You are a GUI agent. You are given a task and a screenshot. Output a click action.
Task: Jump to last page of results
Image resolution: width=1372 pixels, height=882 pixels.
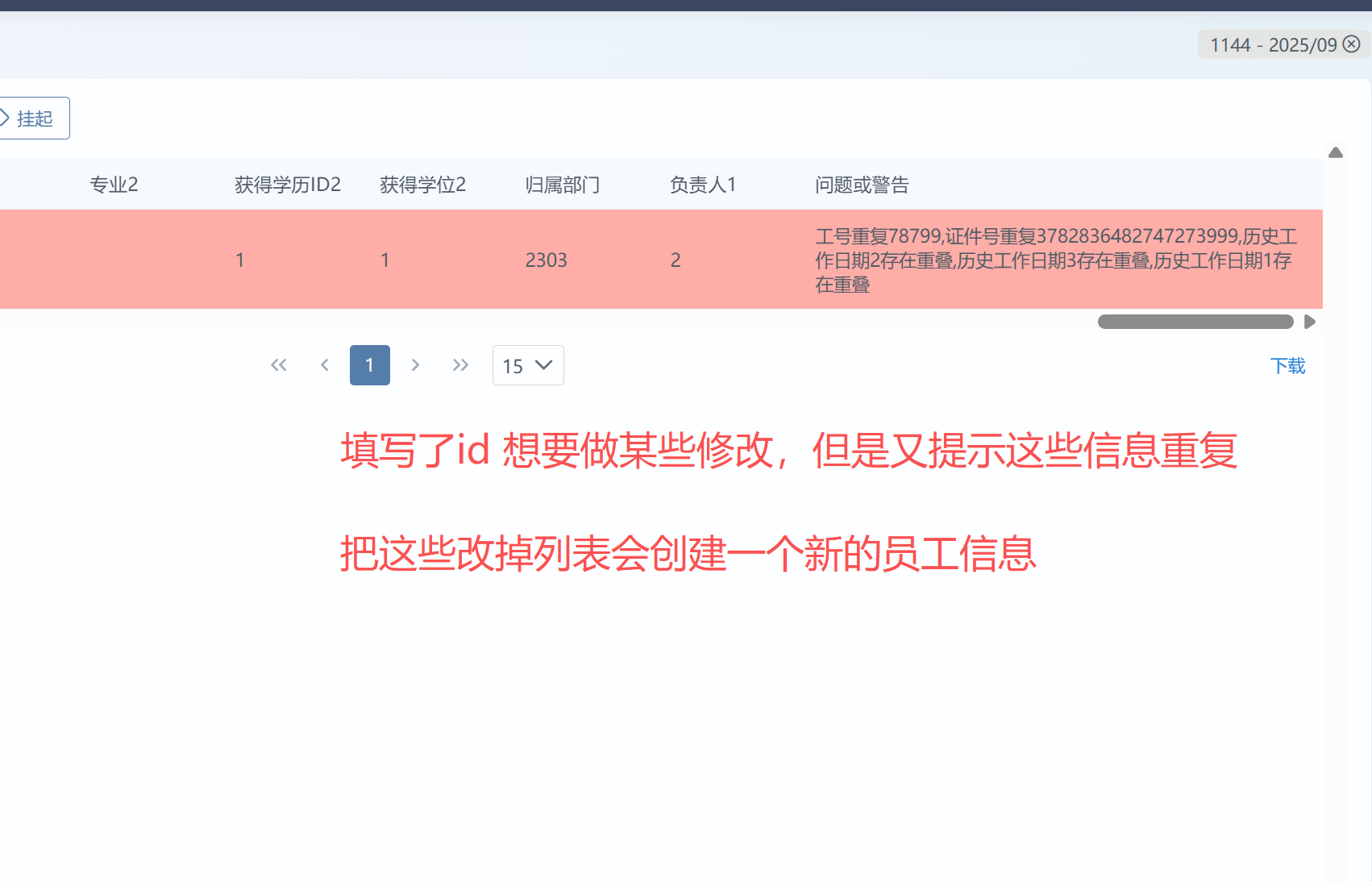pos(460,365)
